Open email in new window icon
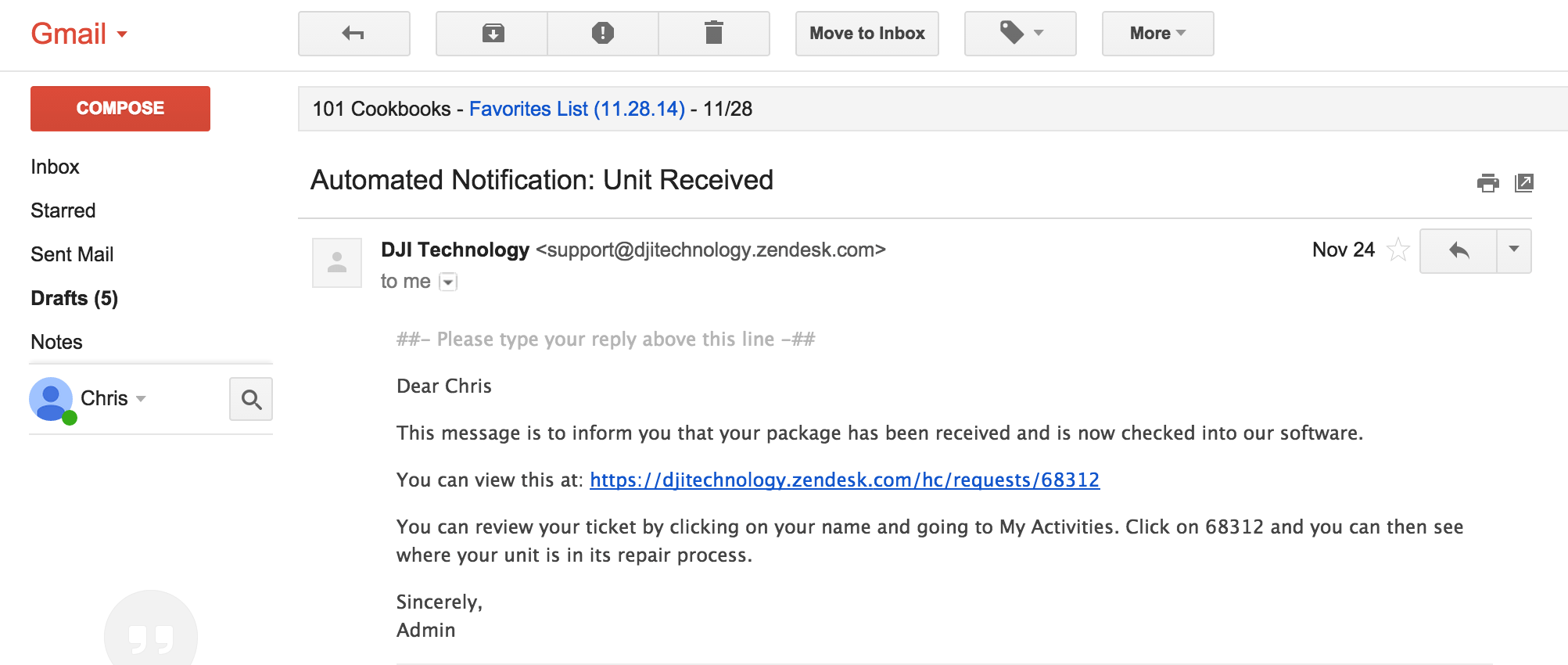Screen dimensions: 1568x665 (1523, 183)
